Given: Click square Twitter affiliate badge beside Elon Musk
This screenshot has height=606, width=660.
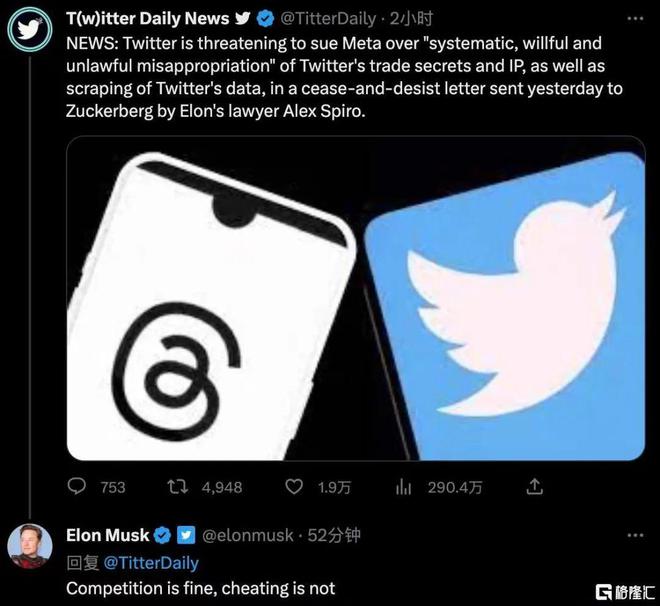Looking at the screenshot, I should [186, 535].
